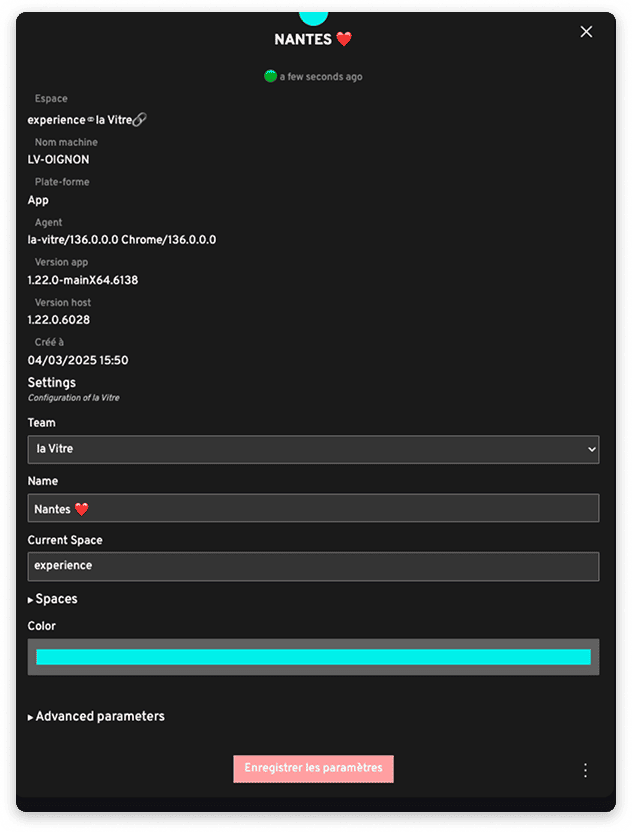This screenshot has width=632, height=832.
Task: Click the Settings section heading
Action: pos(51,383)
